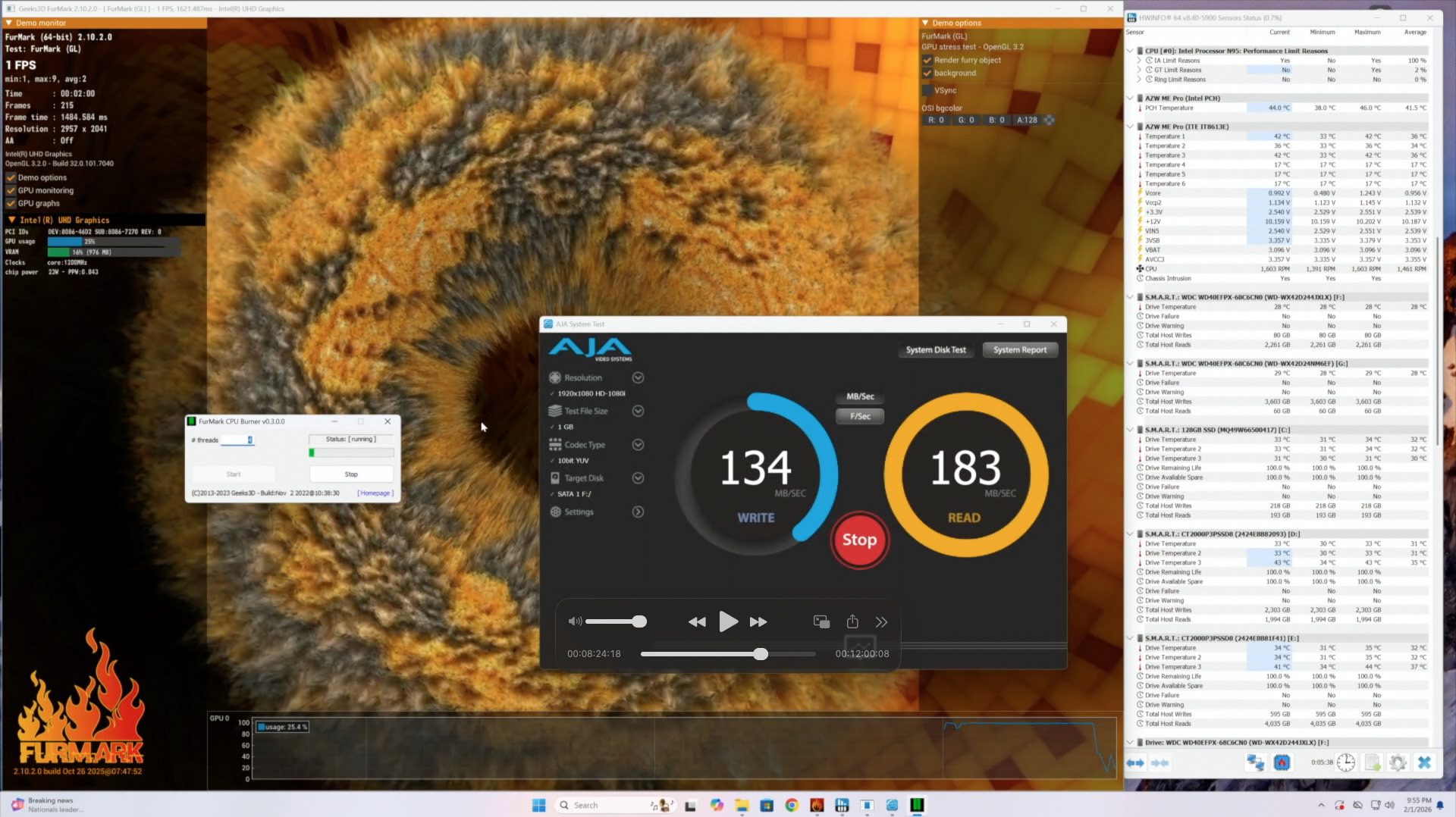Screen dimensions: 1456x817
Task: Click the speaker volume icon in the player
Action: click(x=575, y=621)
